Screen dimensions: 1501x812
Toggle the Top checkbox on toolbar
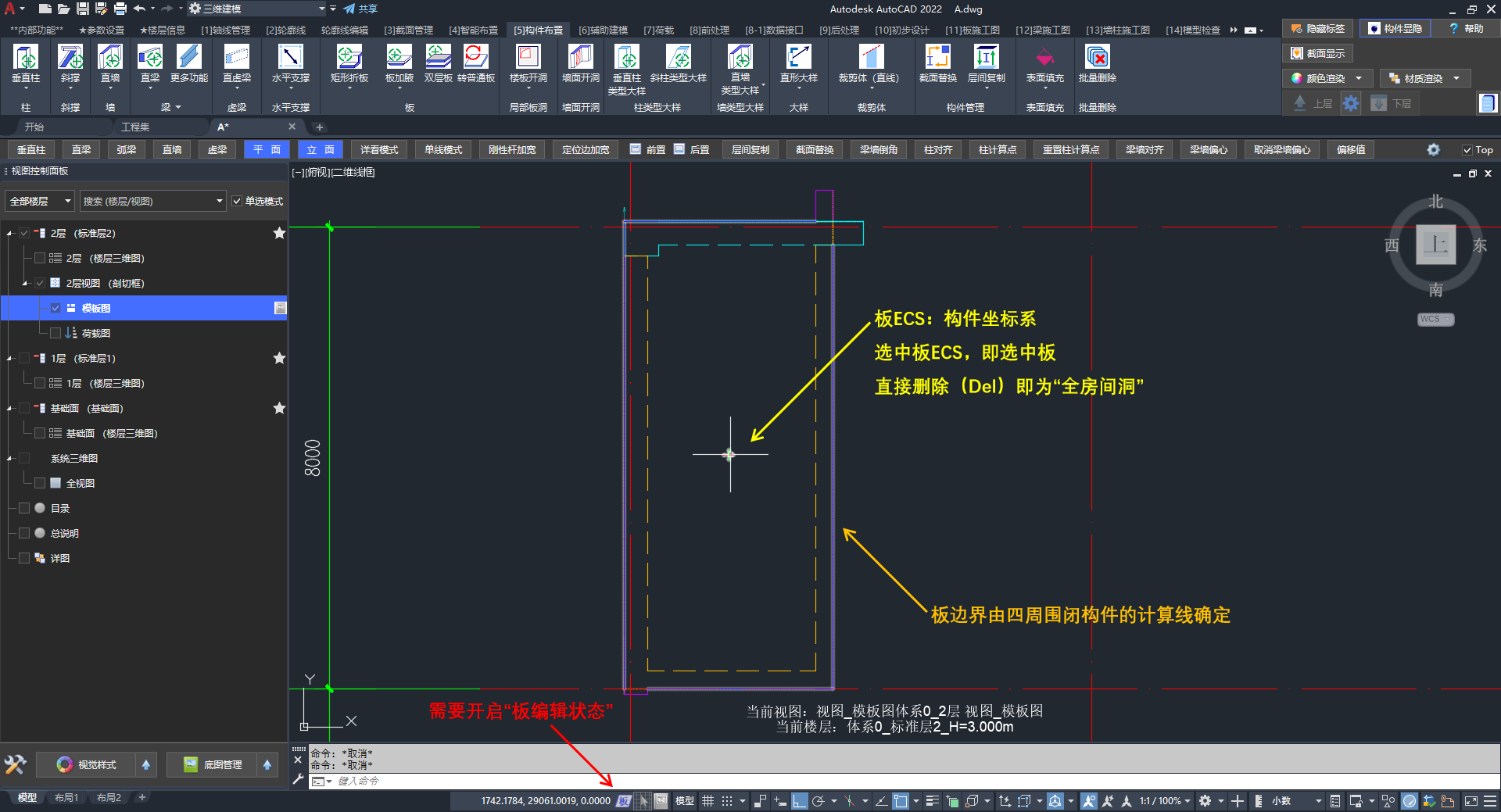pos(1467,150)
